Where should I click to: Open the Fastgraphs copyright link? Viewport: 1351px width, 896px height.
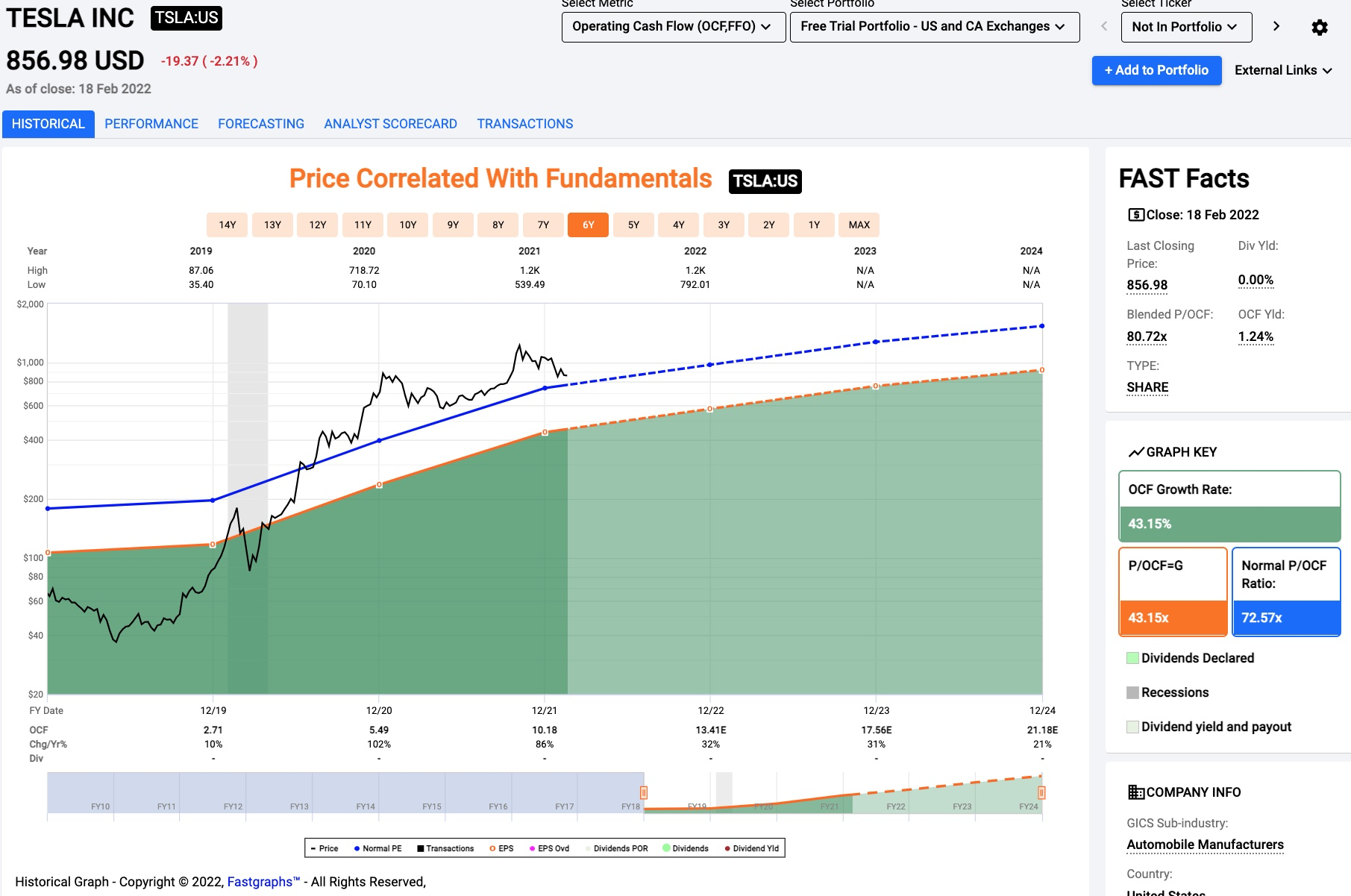click(x=263, y=882)
